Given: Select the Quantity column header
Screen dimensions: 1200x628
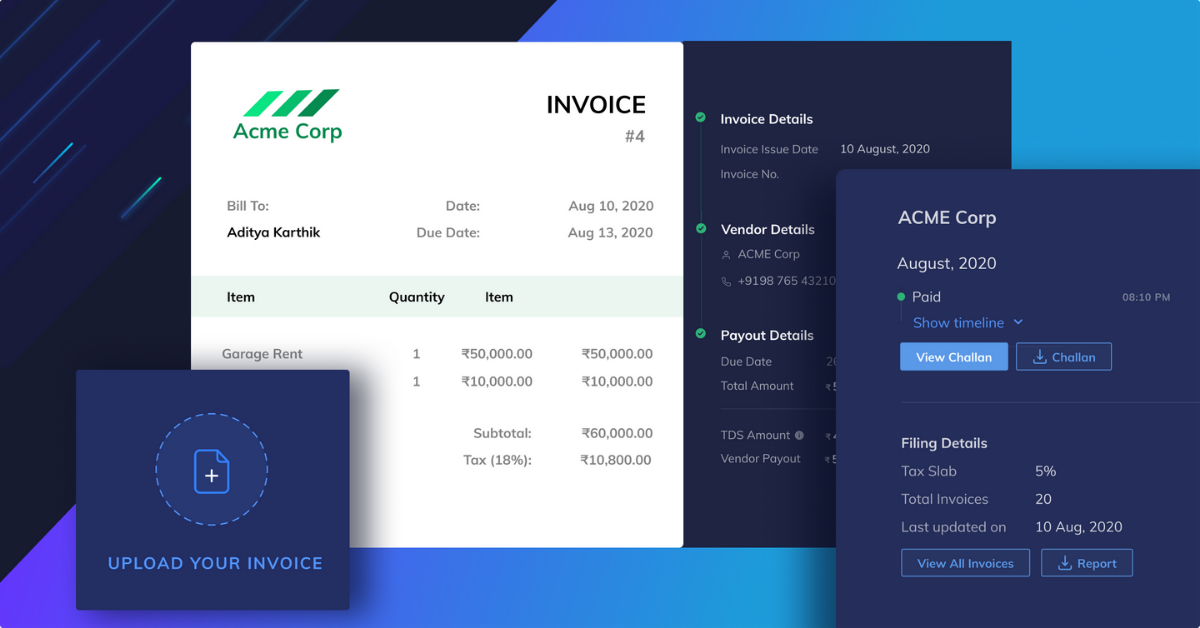Looking at the screenshot, I should click(416, 297).
